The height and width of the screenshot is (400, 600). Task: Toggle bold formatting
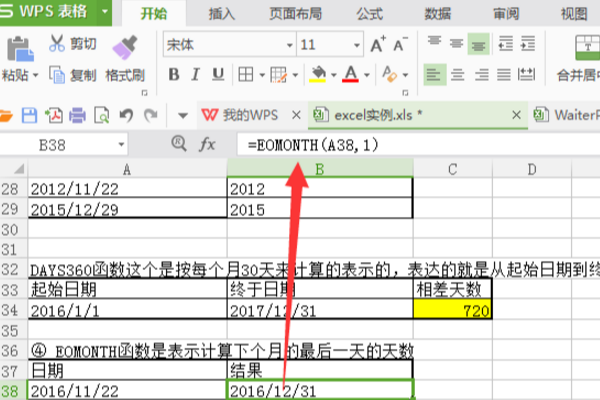174,74
